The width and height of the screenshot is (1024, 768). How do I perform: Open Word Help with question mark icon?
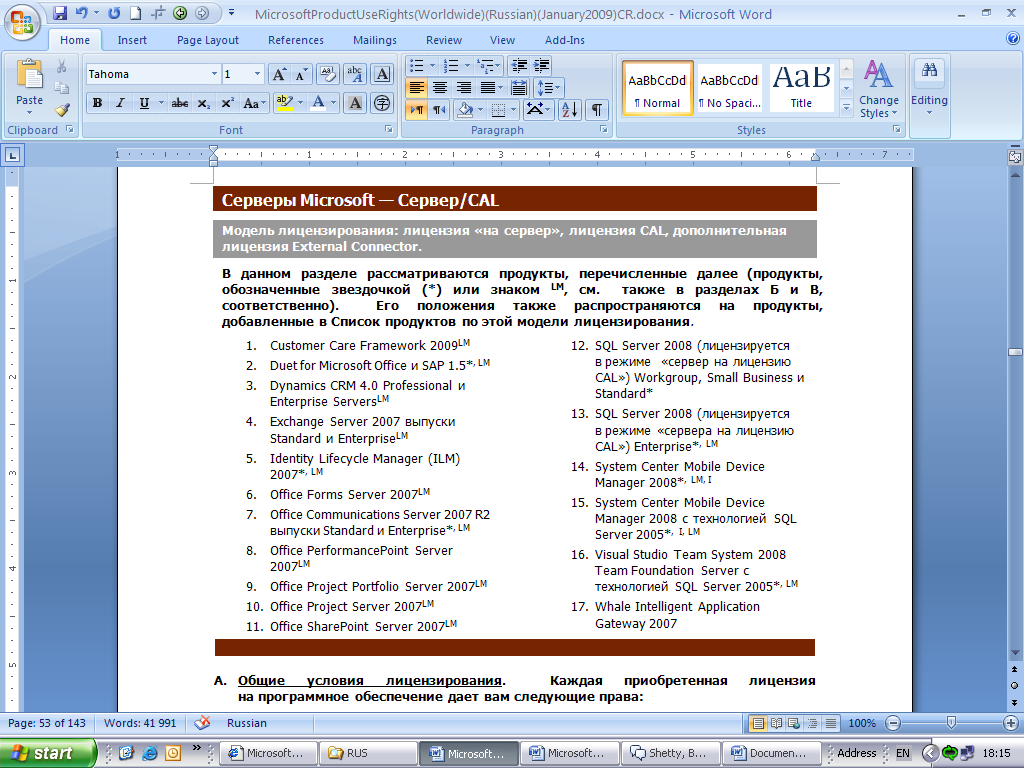point(1013,39)
